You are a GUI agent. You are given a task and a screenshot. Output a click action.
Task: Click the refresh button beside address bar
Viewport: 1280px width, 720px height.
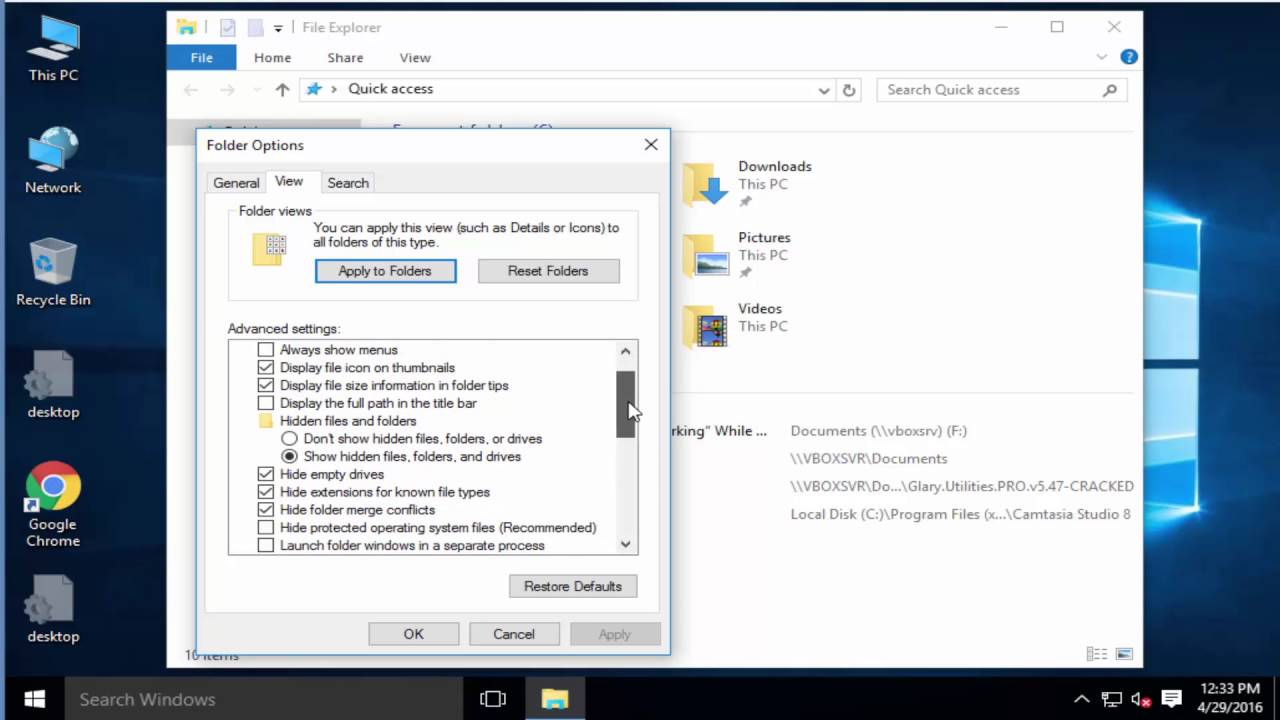point(849,90)
